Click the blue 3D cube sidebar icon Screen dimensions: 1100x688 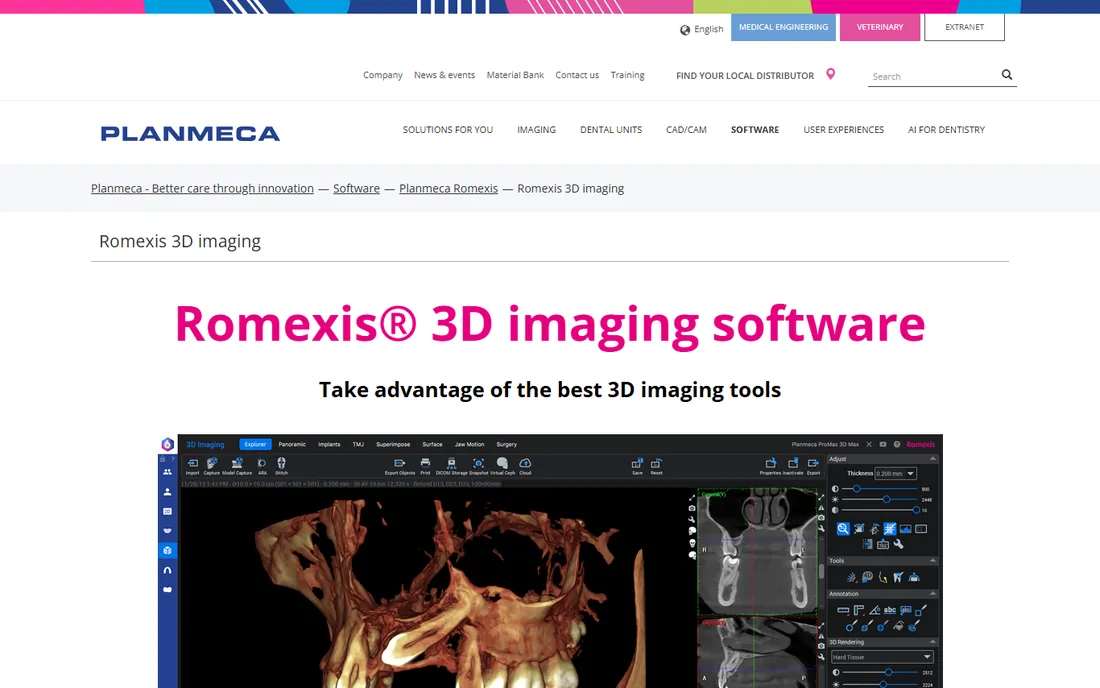click(x=167, y=551)
